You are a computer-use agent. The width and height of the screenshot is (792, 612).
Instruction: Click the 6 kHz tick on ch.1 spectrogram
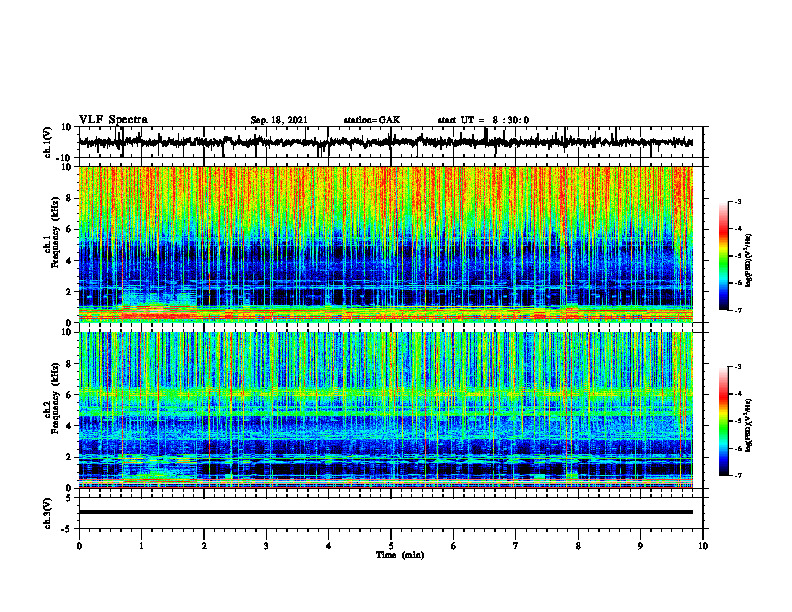[x=70, y=229]
